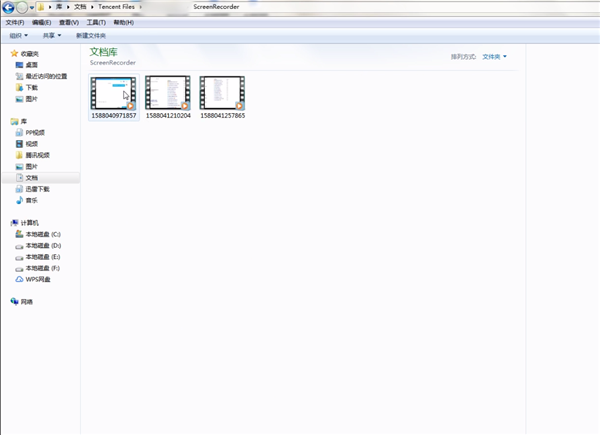
Task: Open the 编辑(E) menu
Action: click(41, 23)
